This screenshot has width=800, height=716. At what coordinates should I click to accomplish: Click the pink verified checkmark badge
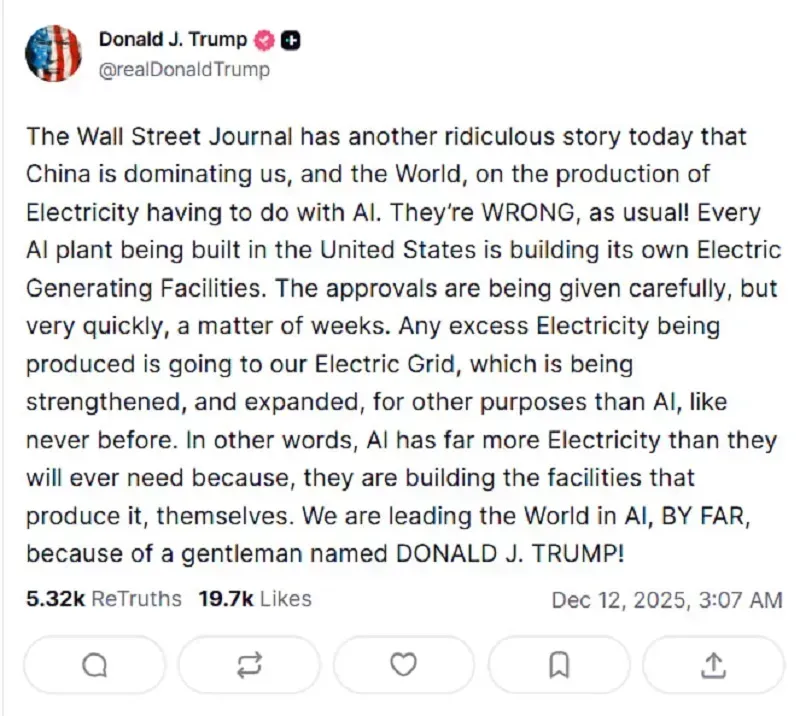coord(264,39)
